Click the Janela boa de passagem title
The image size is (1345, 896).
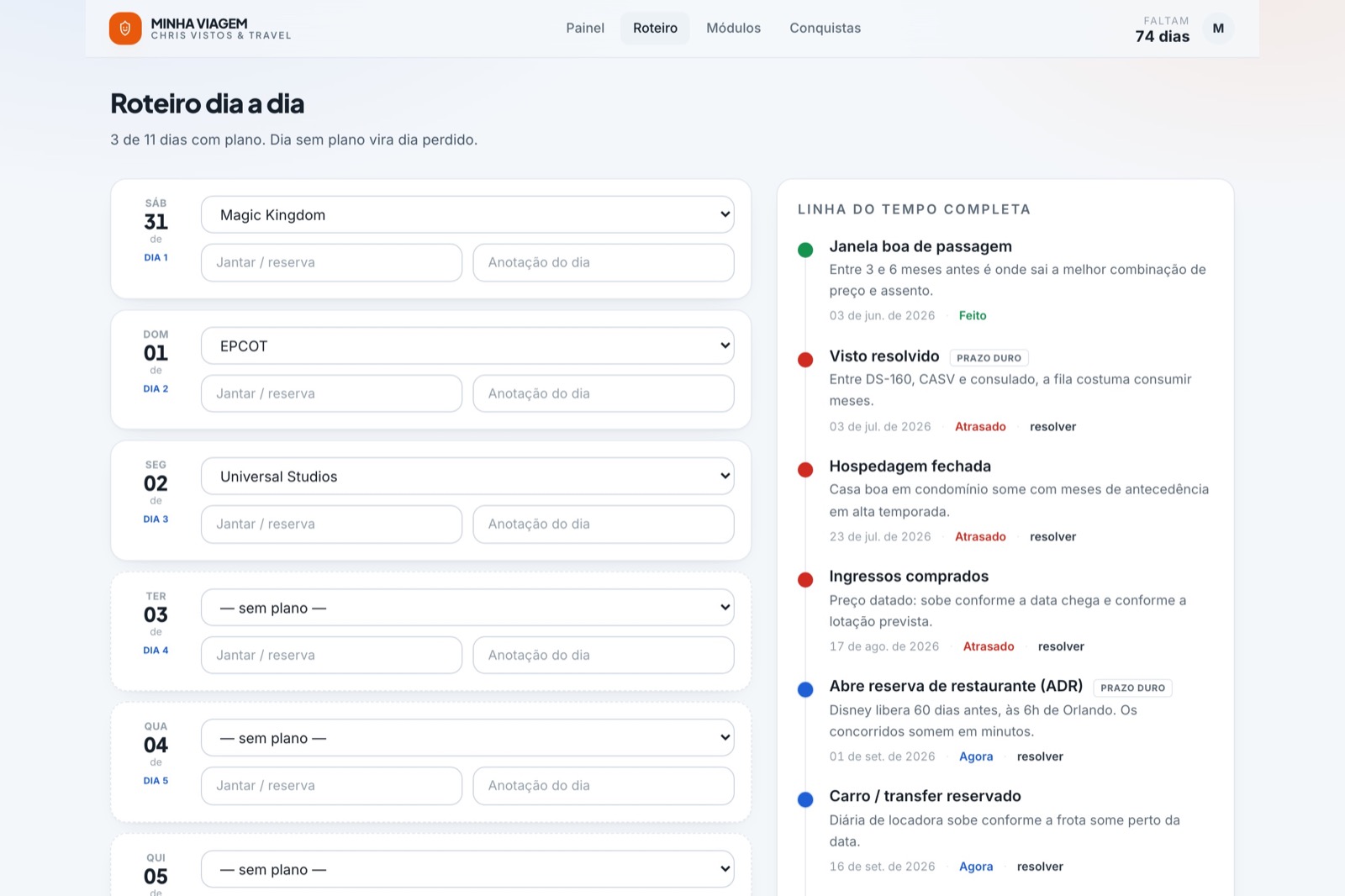pyautogui.click(x=920, y=246)
